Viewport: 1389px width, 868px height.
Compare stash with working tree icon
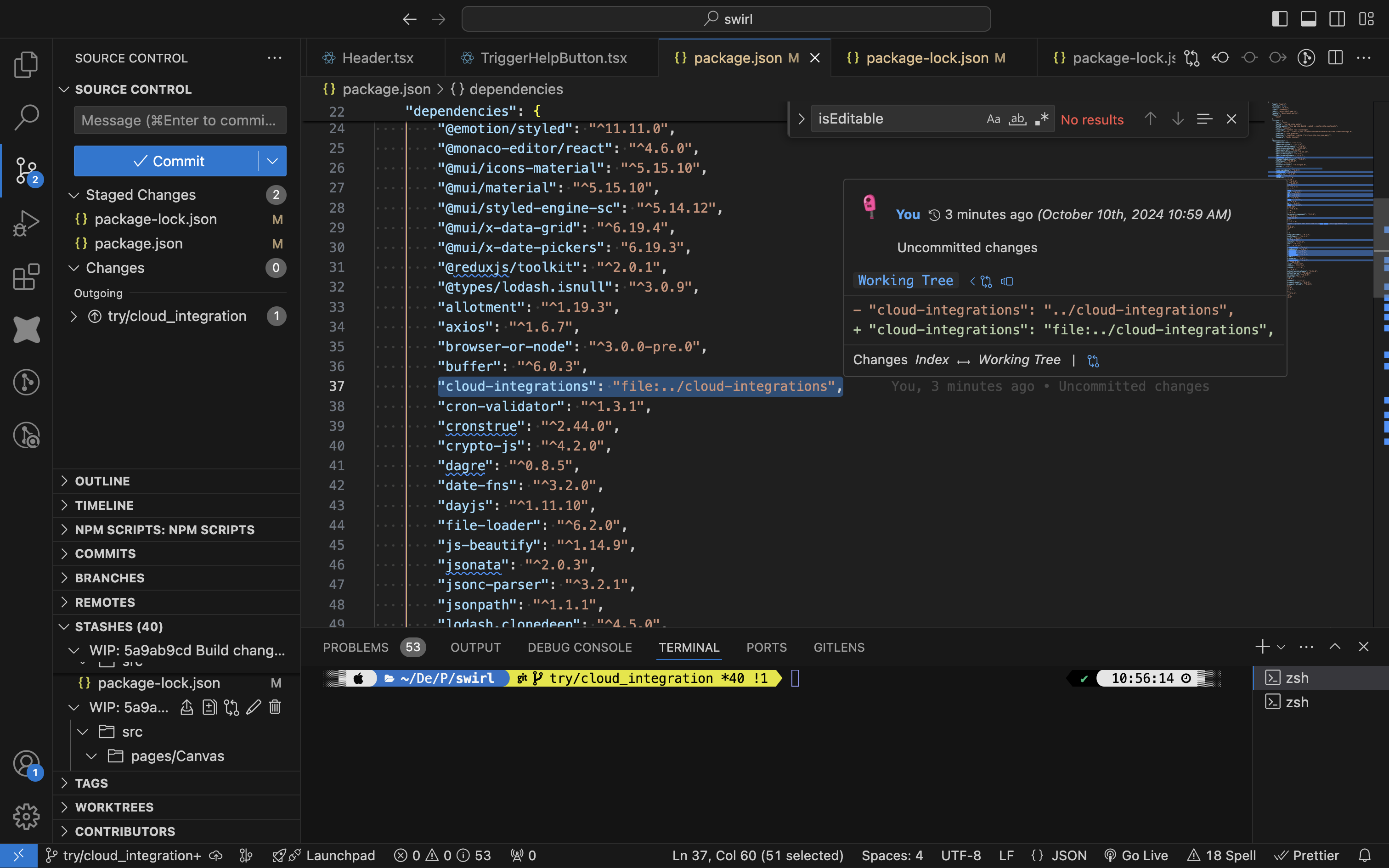231,707
